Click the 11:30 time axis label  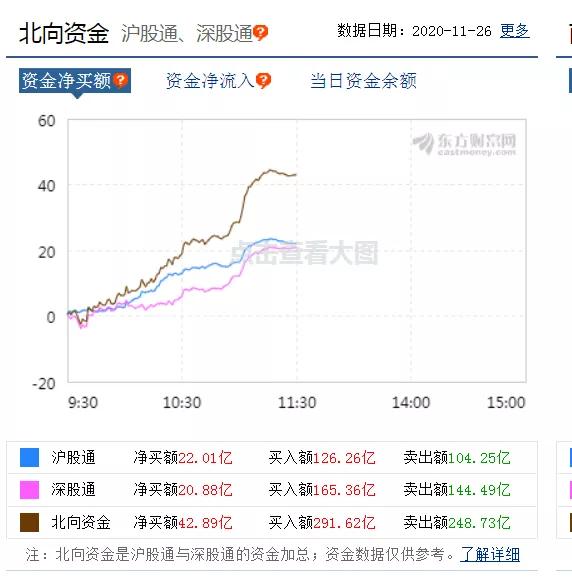click(297, 402)
